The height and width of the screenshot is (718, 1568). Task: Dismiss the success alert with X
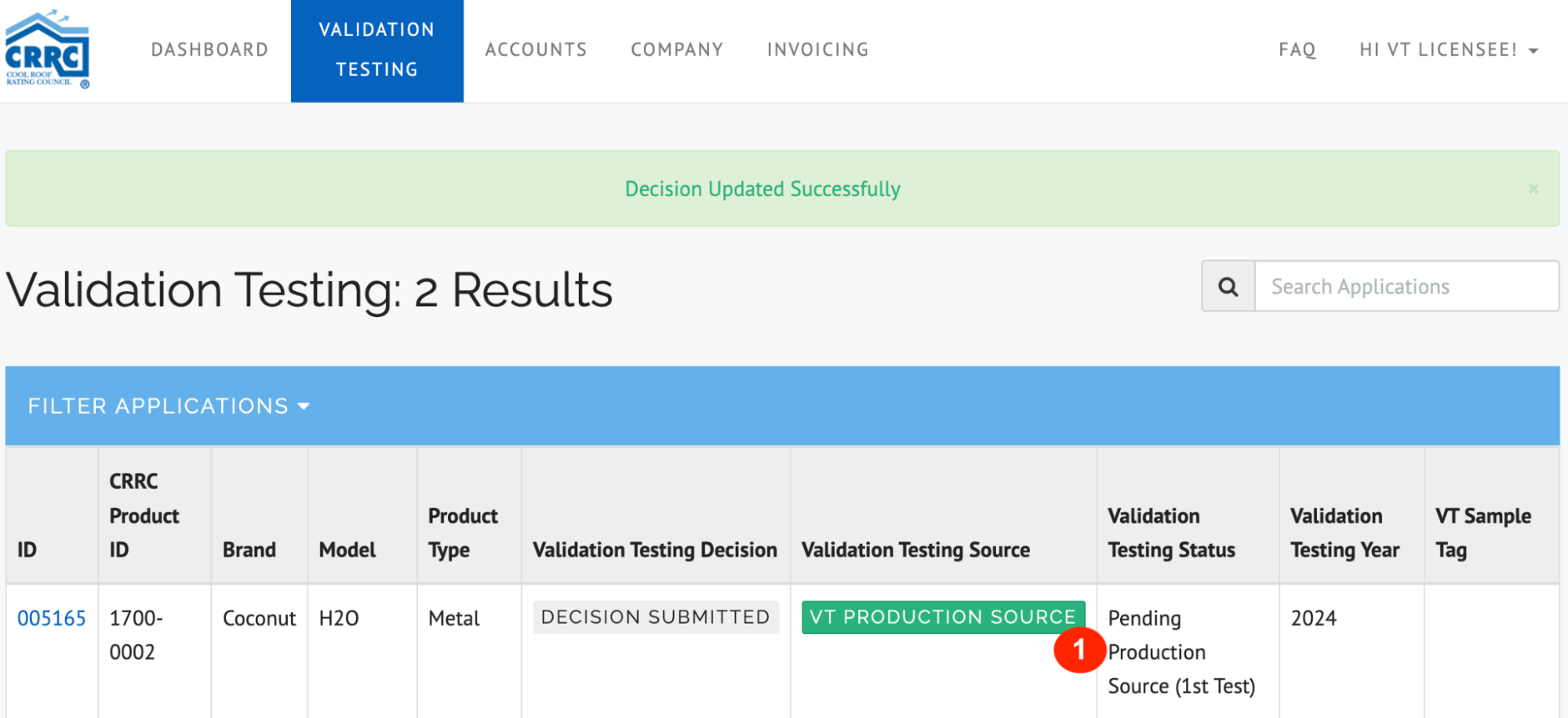coord(1533,189)
